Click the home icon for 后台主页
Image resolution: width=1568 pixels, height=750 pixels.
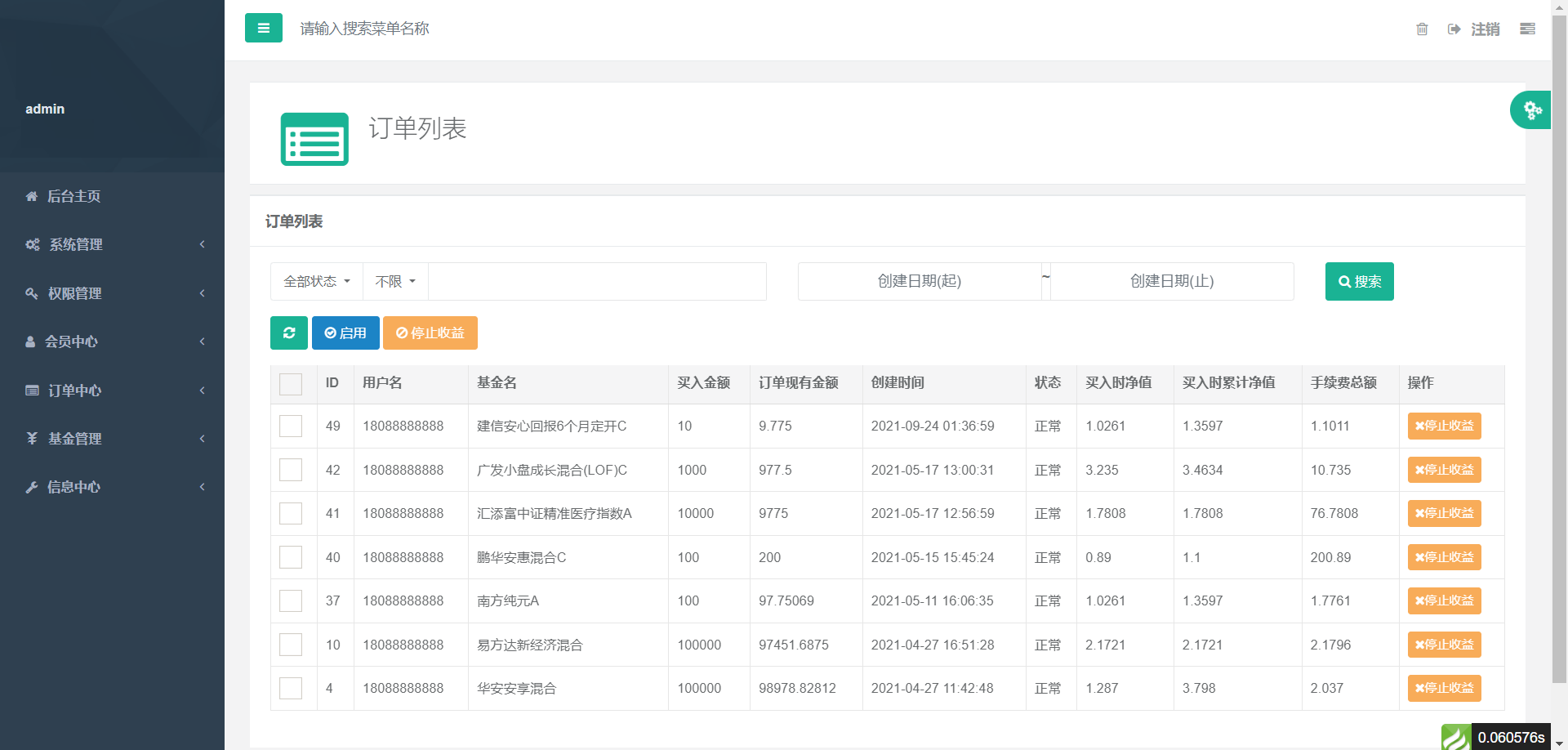pyautogui.click(x=32, y=196)
